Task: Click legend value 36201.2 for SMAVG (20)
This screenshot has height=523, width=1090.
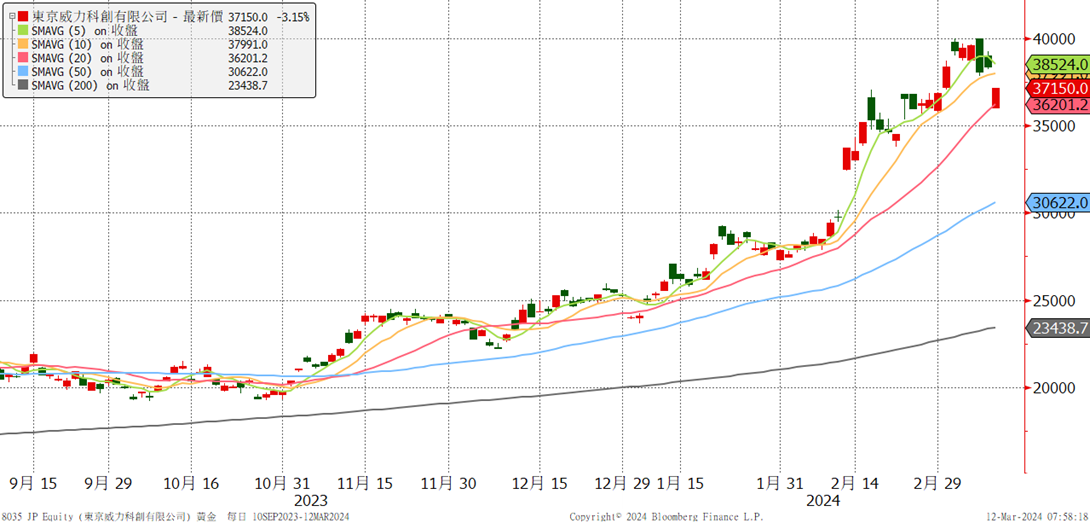Action: click(x=249, y=58)
